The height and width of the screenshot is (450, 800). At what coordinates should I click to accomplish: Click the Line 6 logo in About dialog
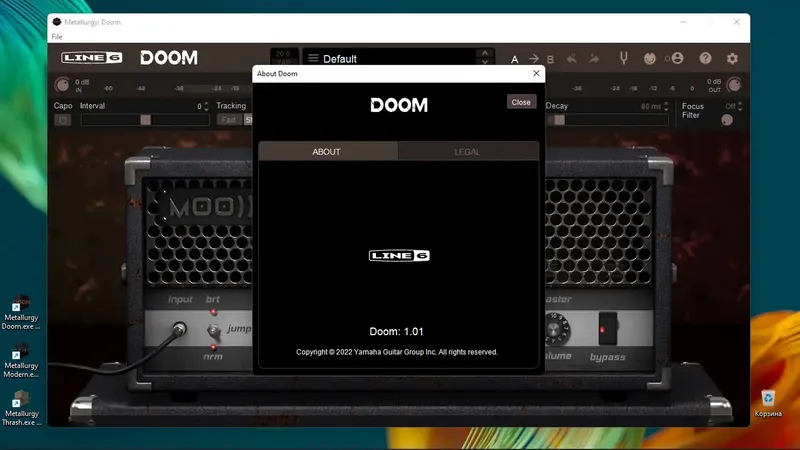coord(399,255)
